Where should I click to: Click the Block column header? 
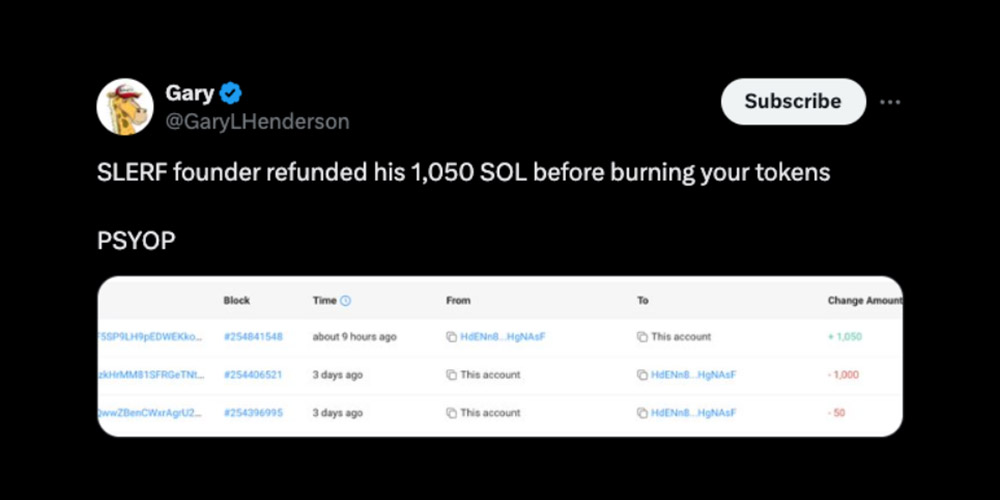click(x=237, y=301)
